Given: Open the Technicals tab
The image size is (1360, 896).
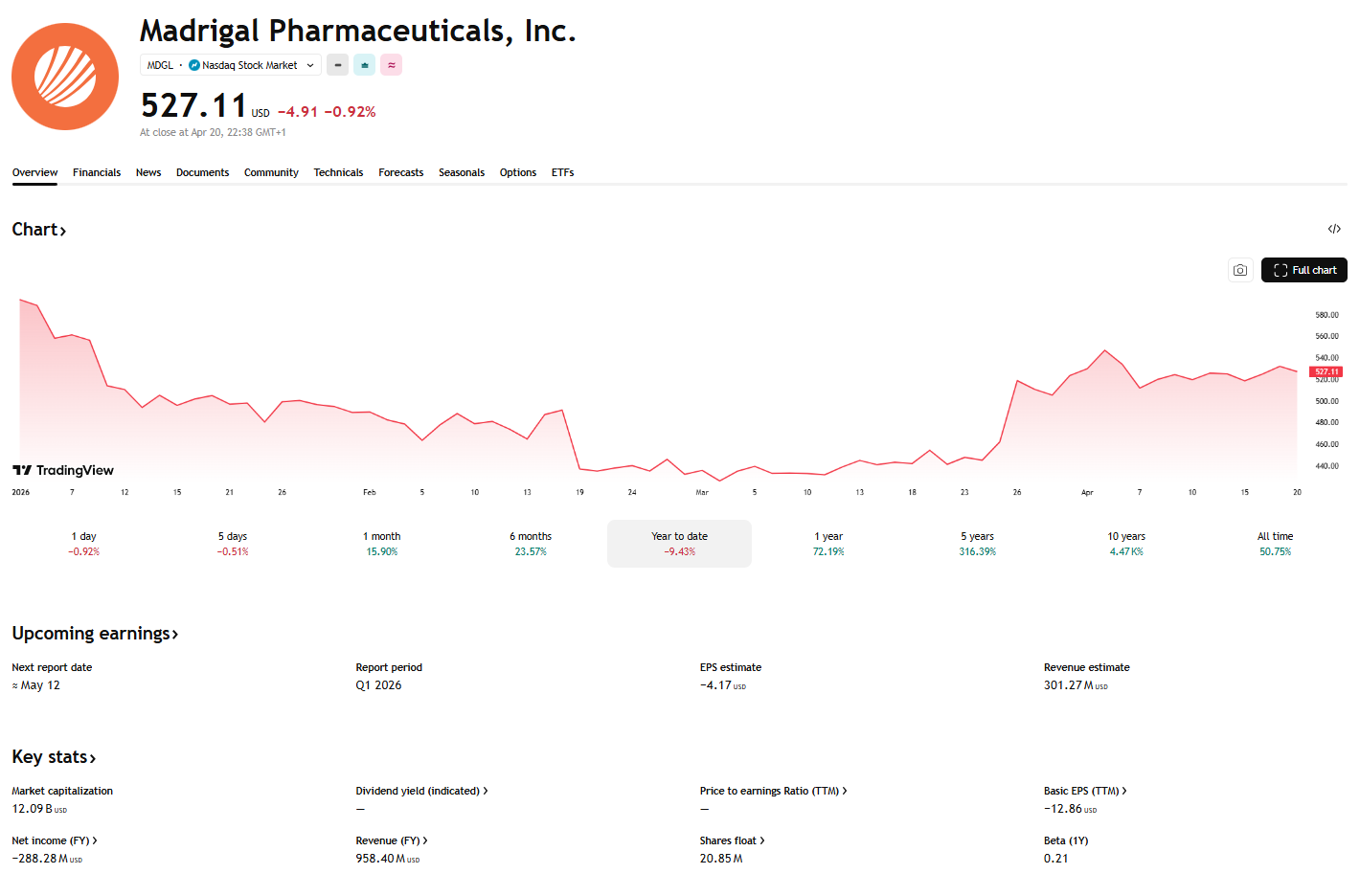Looking at the screenshot, I should click(338, 172).
